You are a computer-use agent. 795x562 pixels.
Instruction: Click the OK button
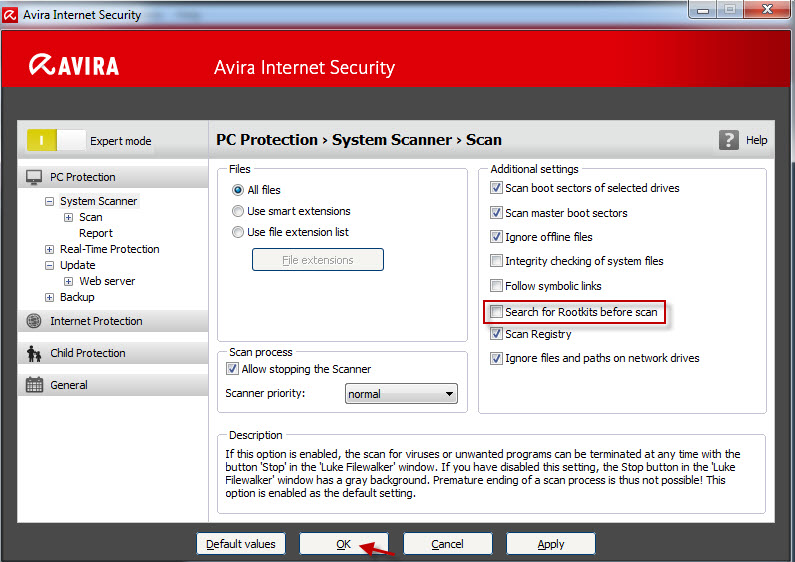pos(344,544)
